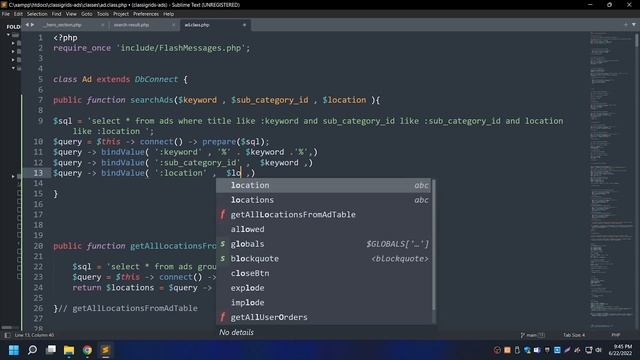
Task: Open the Find menu
Action: click(56, 14)
